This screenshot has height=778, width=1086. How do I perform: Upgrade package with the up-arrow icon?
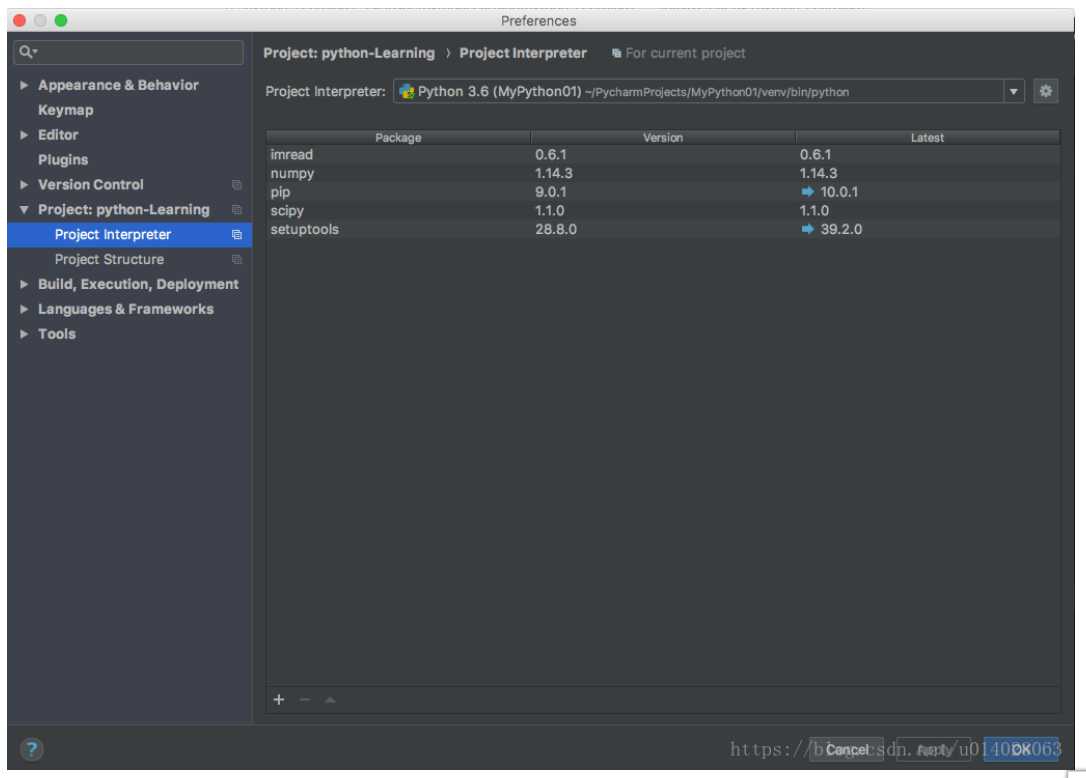pyautogui.click(x=330, y=700)
